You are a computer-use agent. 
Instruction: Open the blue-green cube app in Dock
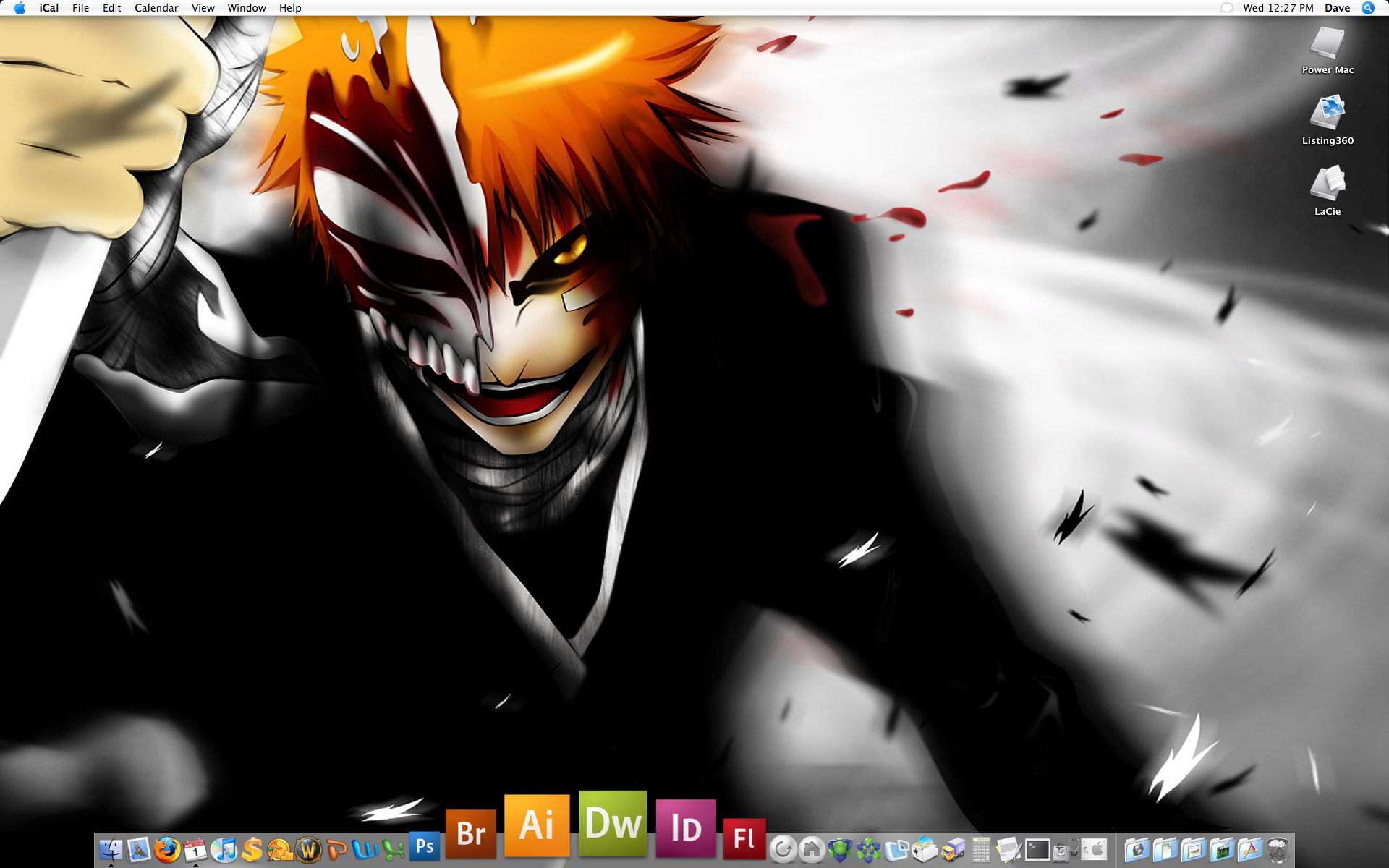click(x=840, y=850)
